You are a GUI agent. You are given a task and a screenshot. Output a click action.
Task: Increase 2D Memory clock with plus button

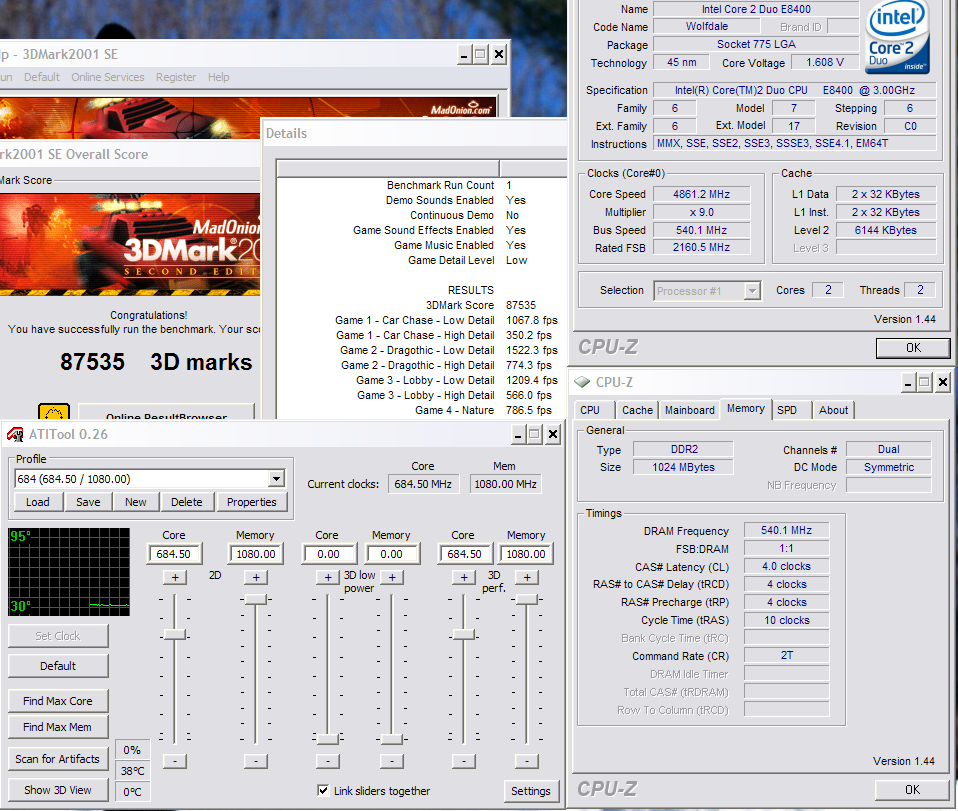tap(256, 577)
